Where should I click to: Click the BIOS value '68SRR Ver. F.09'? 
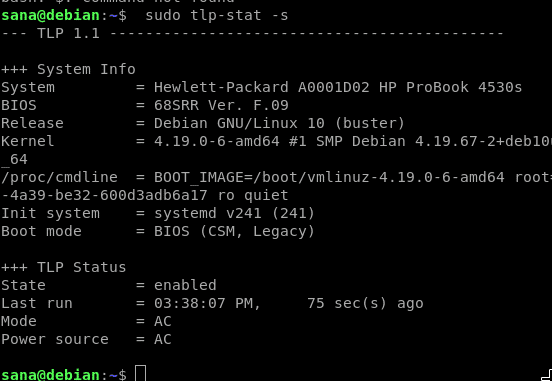(x=221, y=105)
